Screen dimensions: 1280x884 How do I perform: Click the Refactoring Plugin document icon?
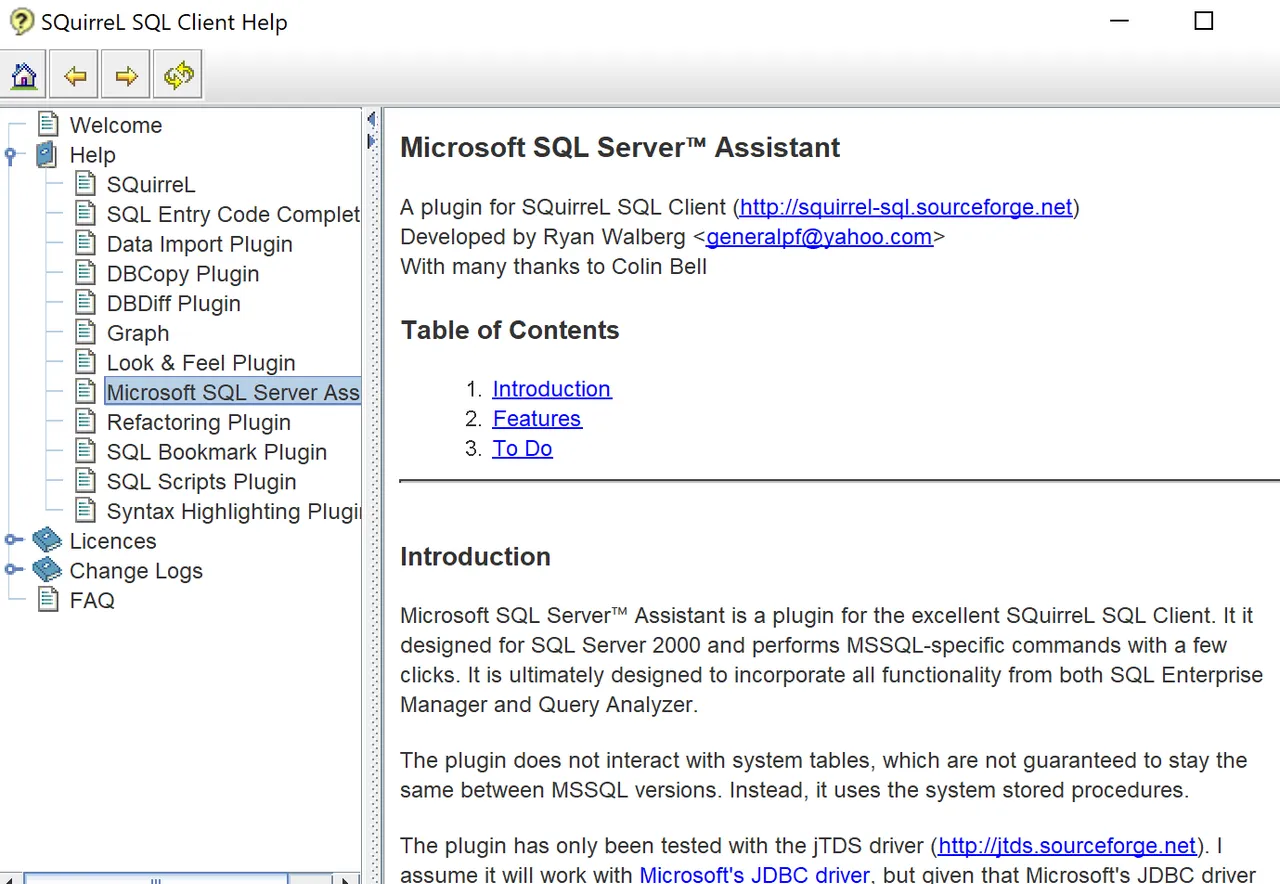pyautogui.click(x=86, y=422)
